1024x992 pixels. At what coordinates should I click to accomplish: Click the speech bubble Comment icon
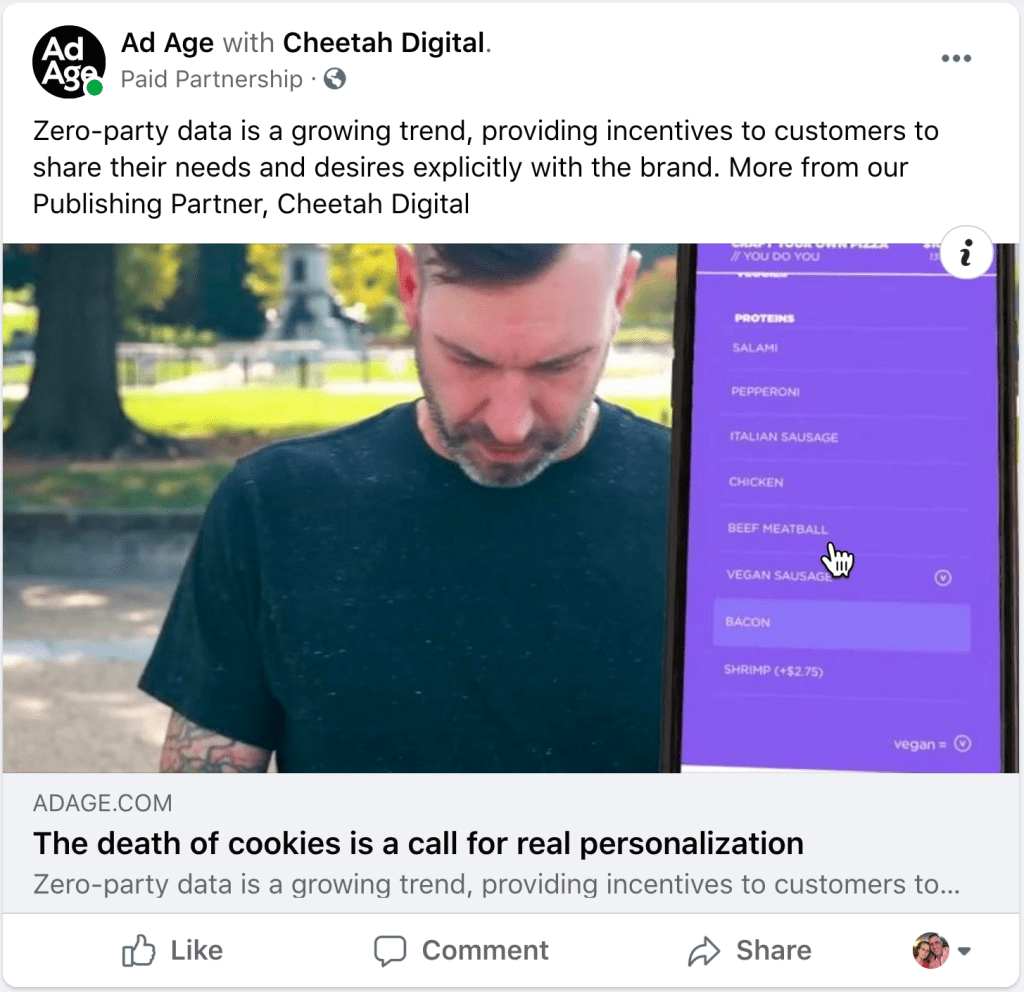pyautogui.click(x=390, y=951)
